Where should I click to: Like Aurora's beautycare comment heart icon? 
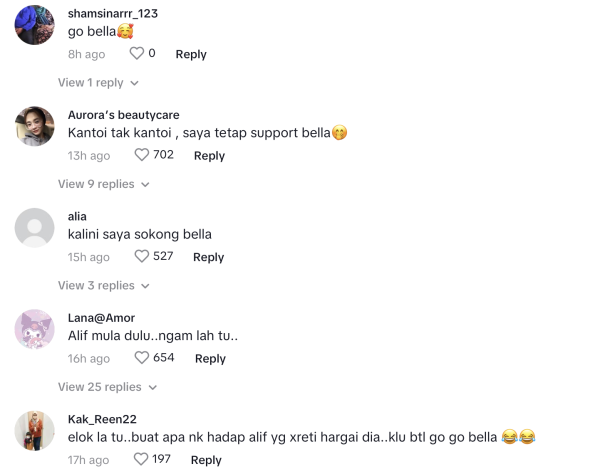coord(142,155)
